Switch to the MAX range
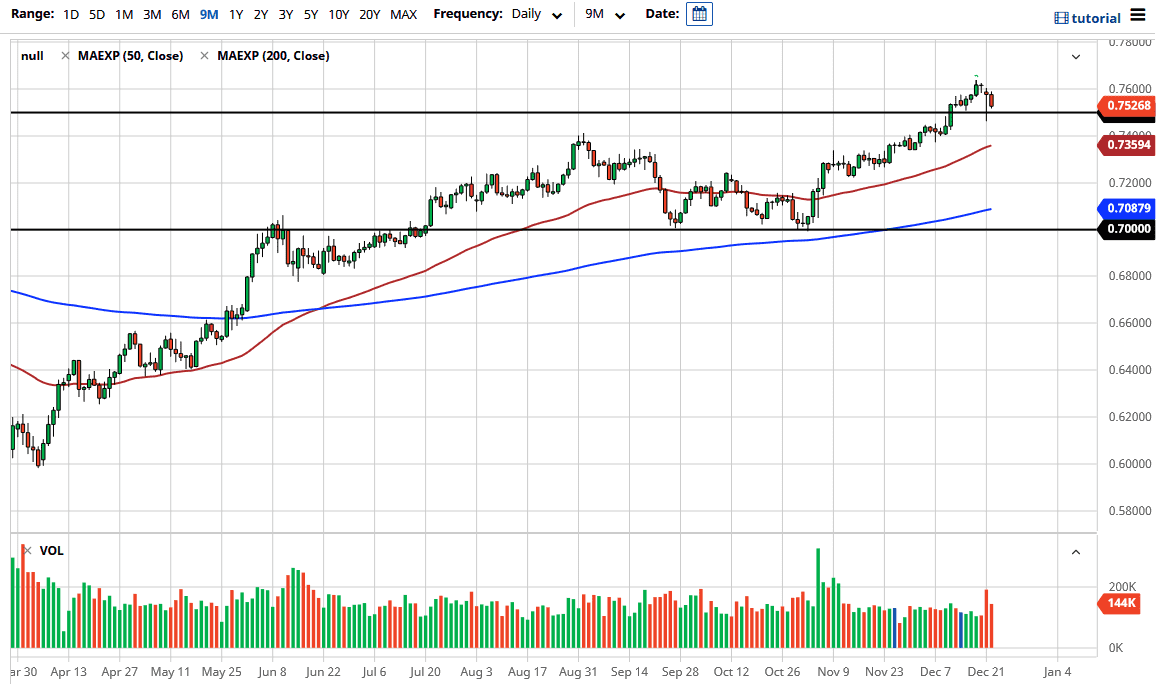This screenshot has width=1156, height=690. pyautogui.click(x=403, y=14)
